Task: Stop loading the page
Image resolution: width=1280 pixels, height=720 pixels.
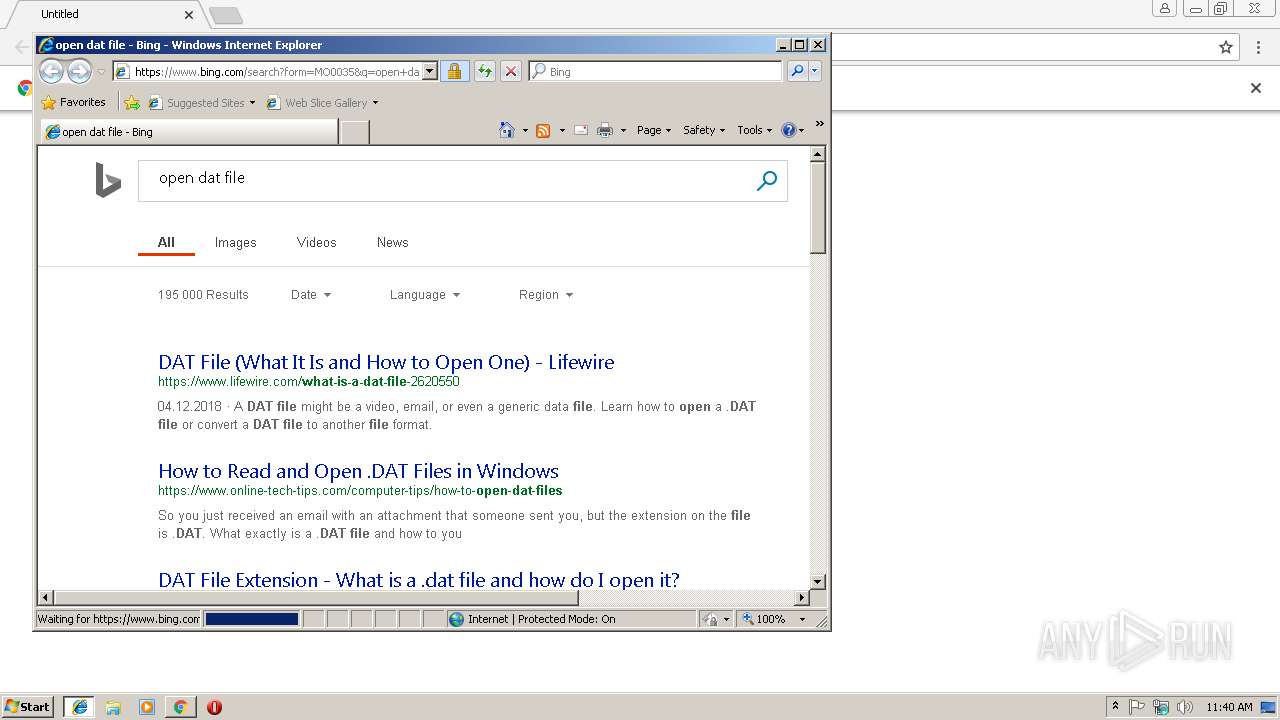Action: [x=511, y=71]
